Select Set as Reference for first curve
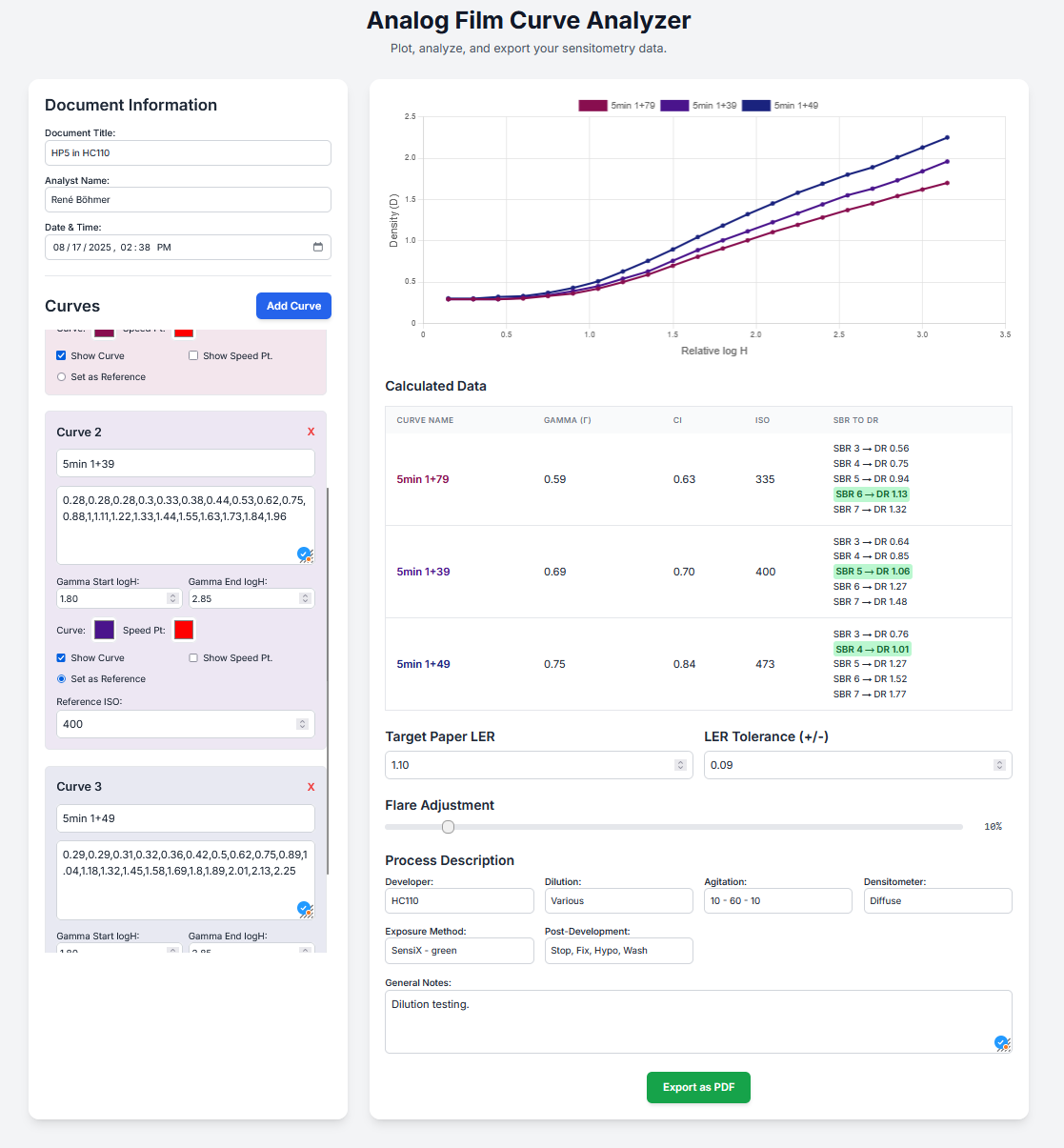The image size is (1064, 1148). 61,377
